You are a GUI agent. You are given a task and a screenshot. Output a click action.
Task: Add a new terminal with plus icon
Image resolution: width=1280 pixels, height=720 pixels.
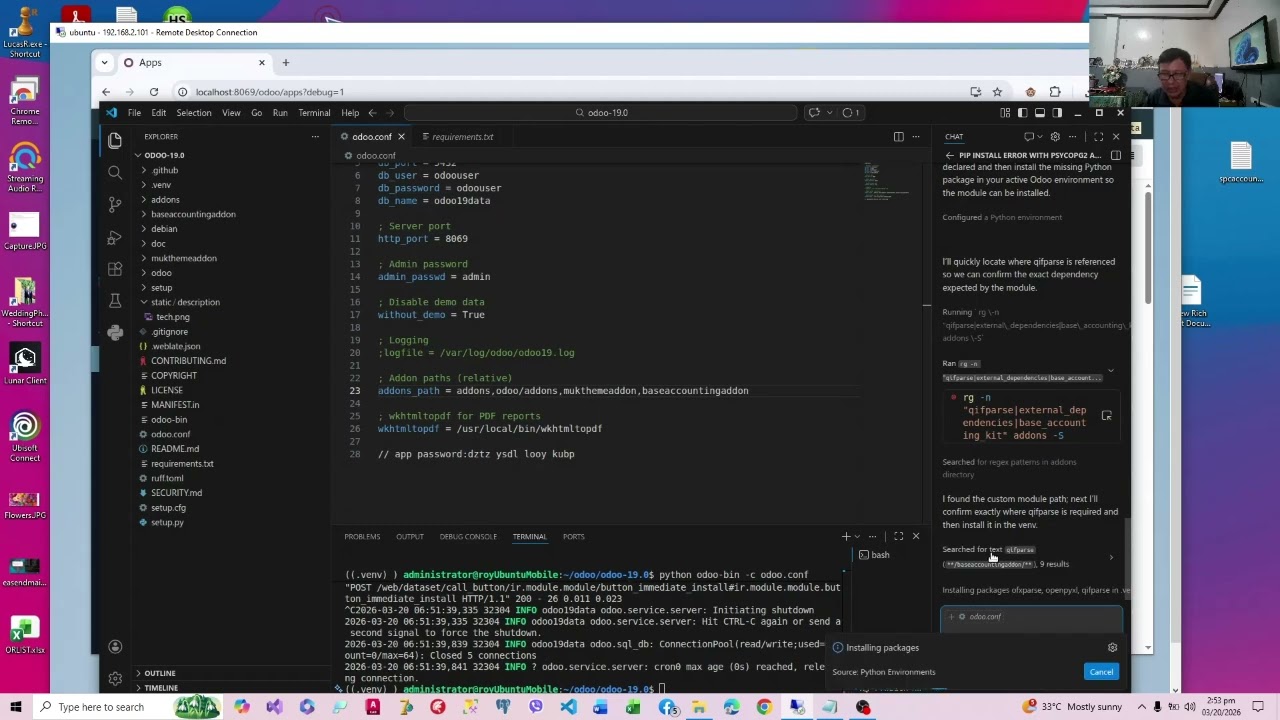point(846,537)
